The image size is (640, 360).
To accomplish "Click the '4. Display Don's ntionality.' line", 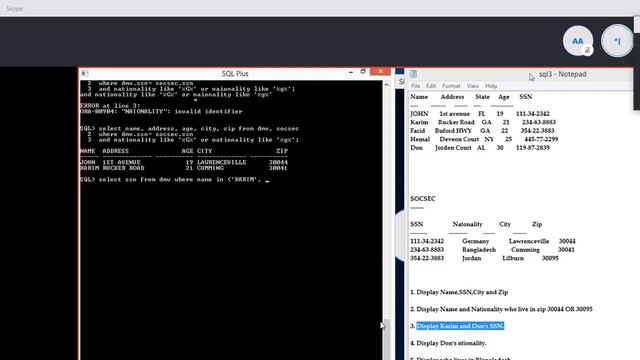I will click(x=448, y=343).
